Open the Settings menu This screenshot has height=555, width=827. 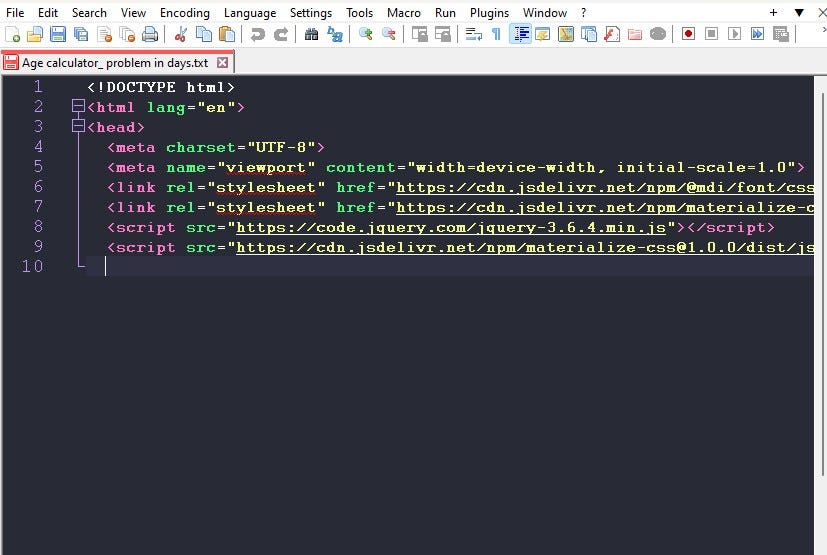[311, 13]
